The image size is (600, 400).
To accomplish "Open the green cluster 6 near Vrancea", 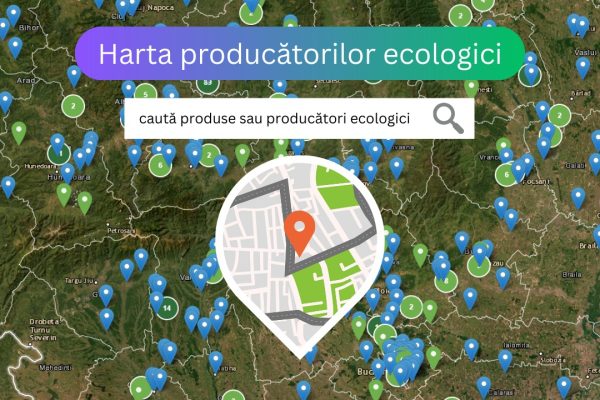I will click(505, 173).
